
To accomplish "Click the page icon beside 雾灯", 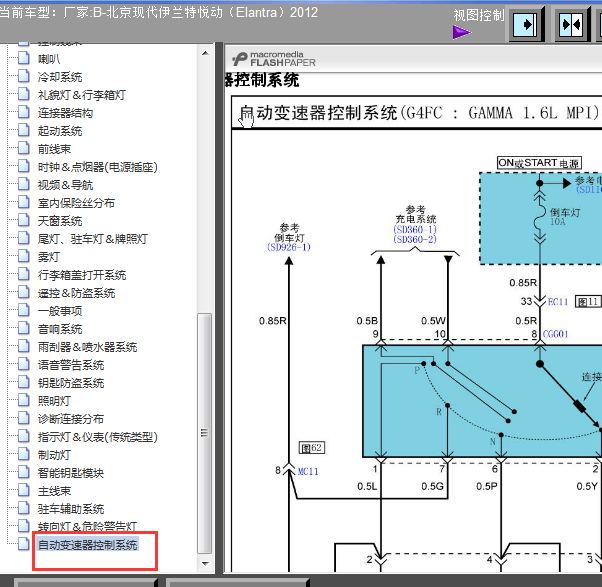I will 24,256.
